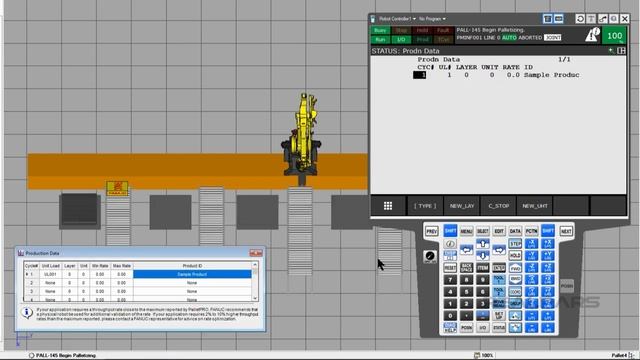Click the Production Data scrollbar up arrow
Viewport: 640px width, 360px height.
(255, 265)
